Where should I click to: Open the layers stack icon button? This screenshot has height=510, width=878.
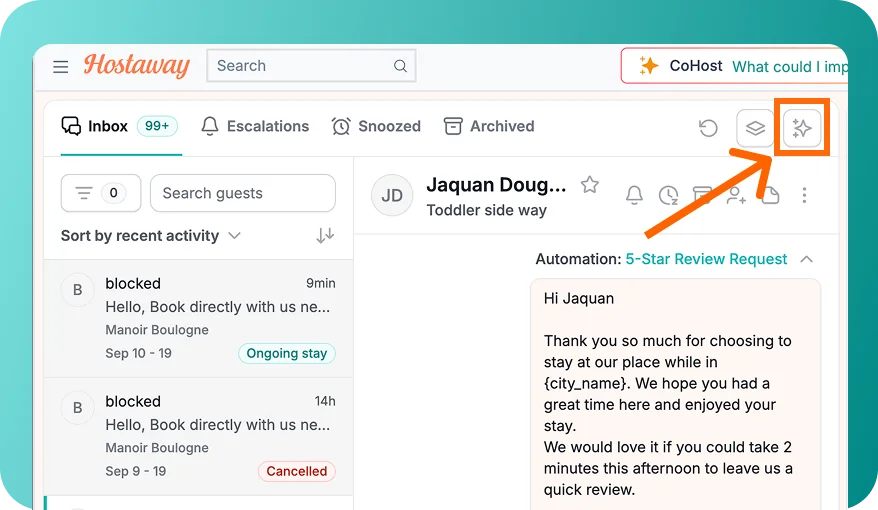coord(755,128)
